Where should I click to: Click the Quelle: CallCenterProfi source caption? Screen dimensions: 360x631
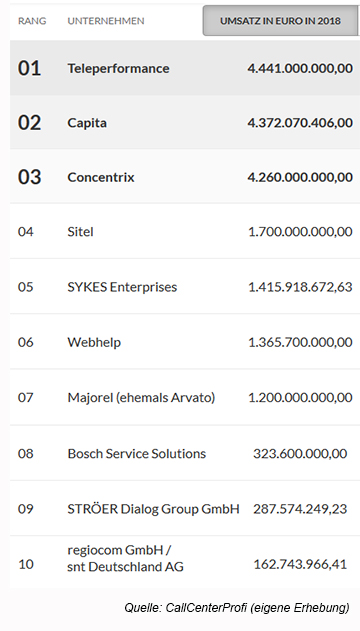[237, 608]
